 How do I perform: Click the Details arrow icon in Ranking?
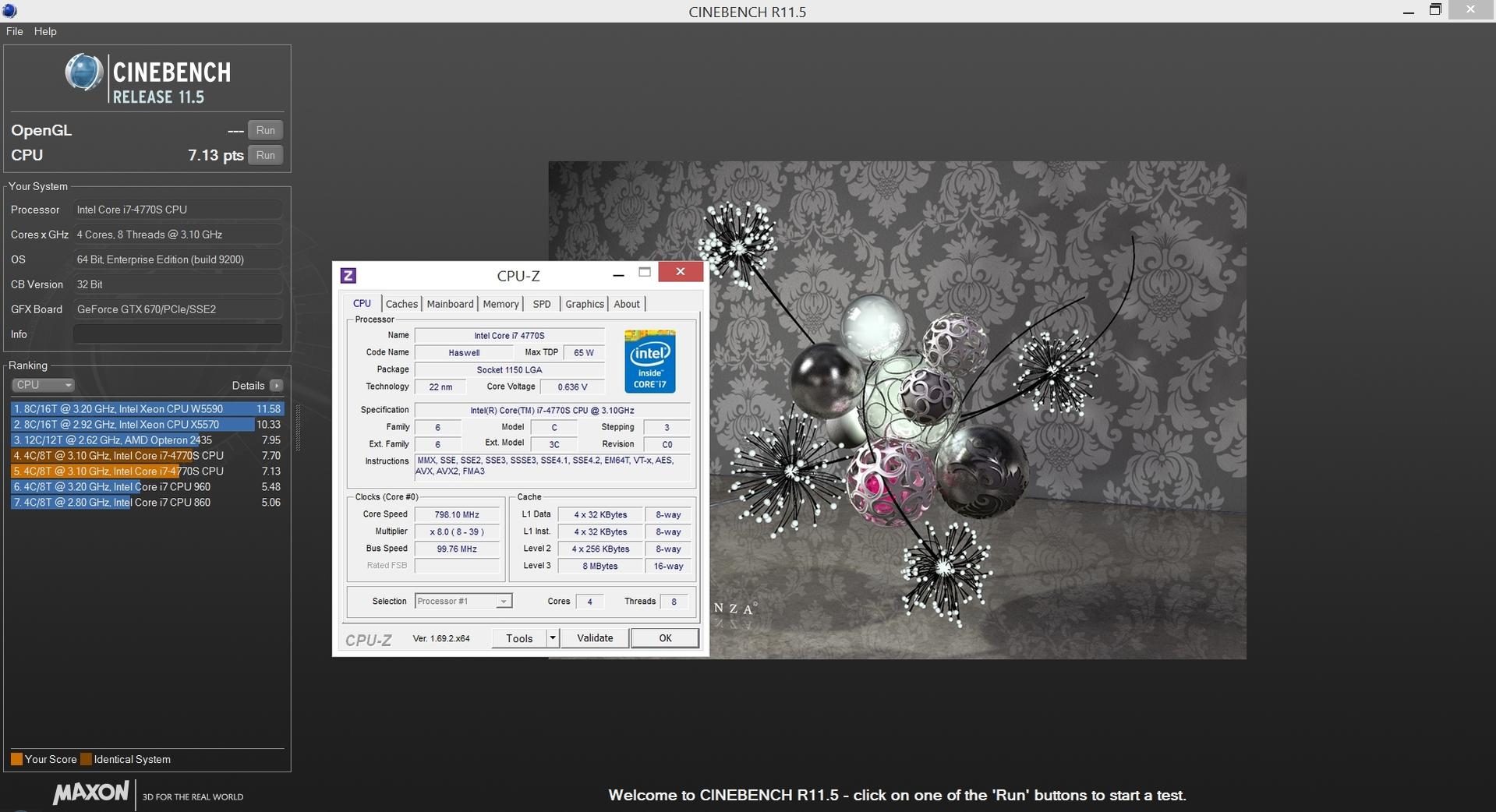click(276, 385)
